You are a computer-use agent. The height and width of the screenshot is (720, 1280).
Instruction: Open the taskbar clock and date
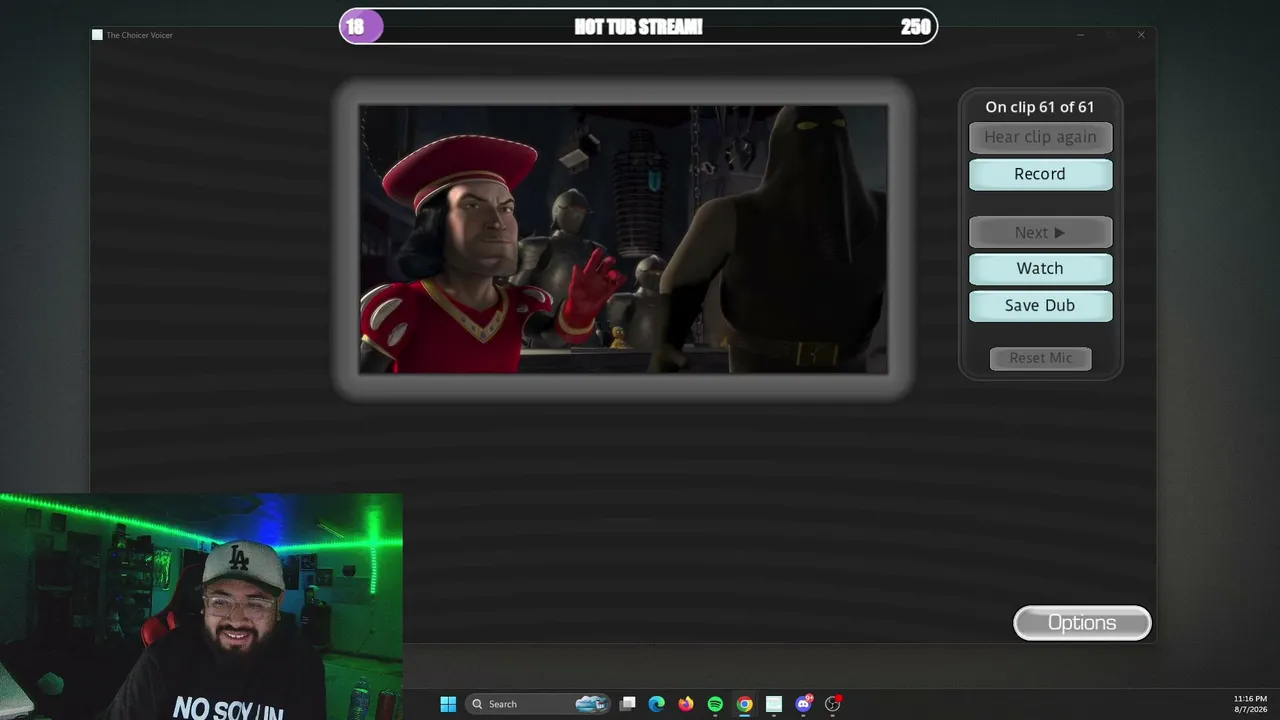click(1250, 704)
